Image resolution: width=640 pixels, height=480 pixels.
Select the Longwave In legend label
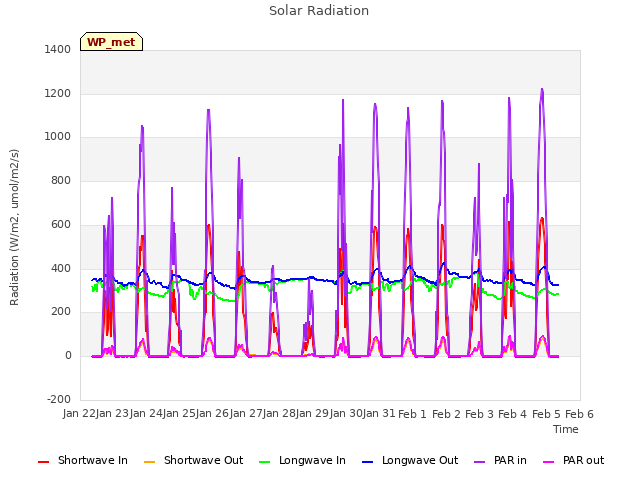click(312, 460)
